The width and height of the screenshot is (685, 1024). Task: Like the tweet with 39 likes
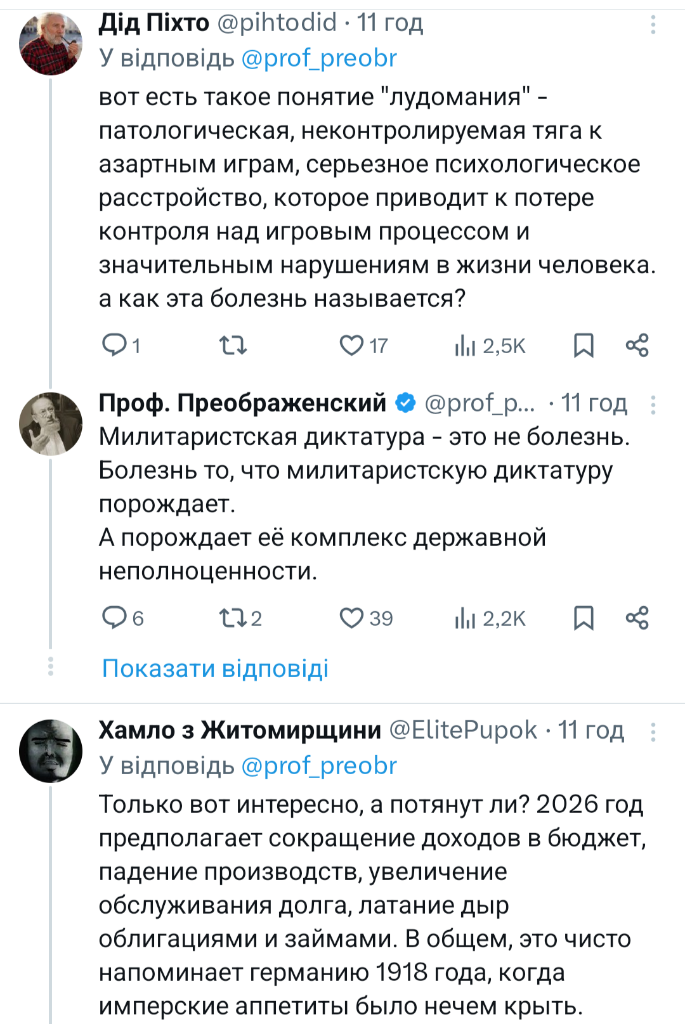pyautogui.click(x=351, y=618)
